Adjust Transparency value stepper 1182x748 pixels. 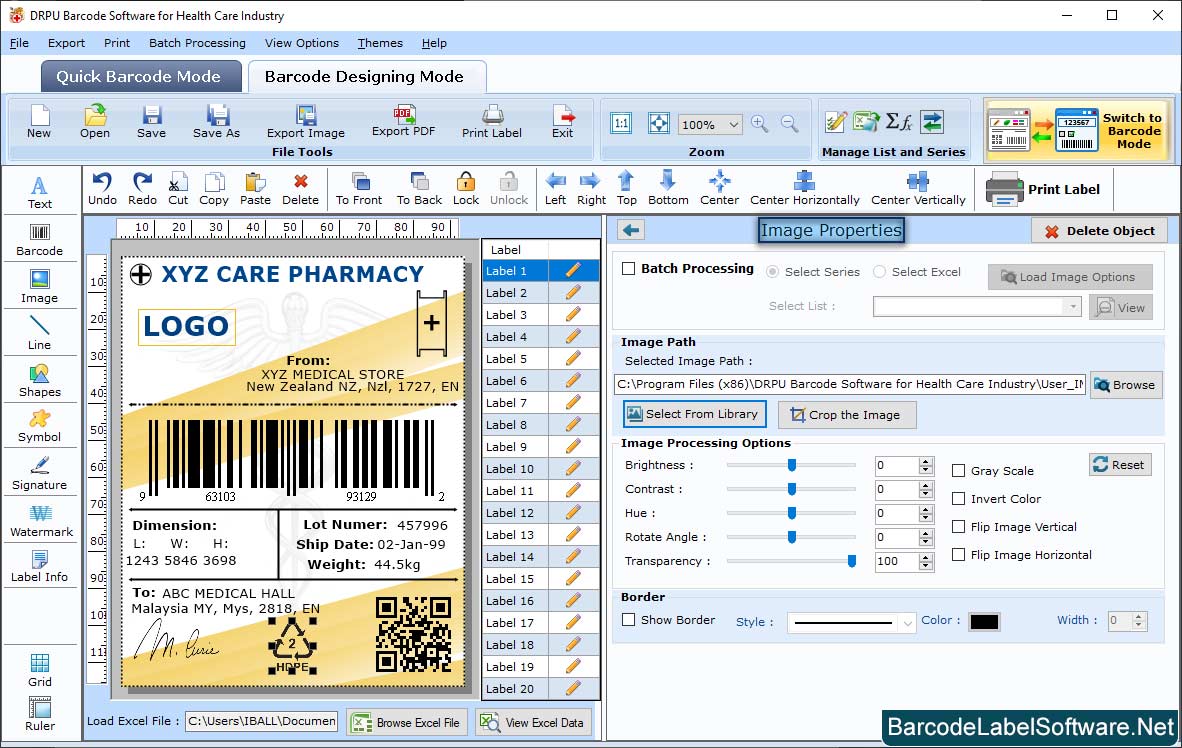pyautogui.click(x=926, y=561)
